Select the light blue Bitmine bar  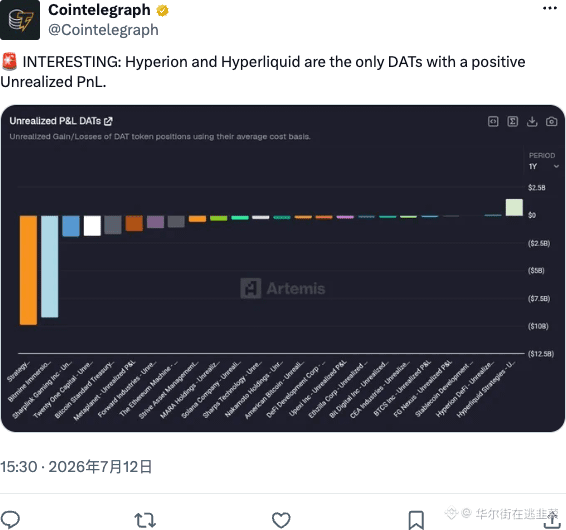click(x=49, y=266)
